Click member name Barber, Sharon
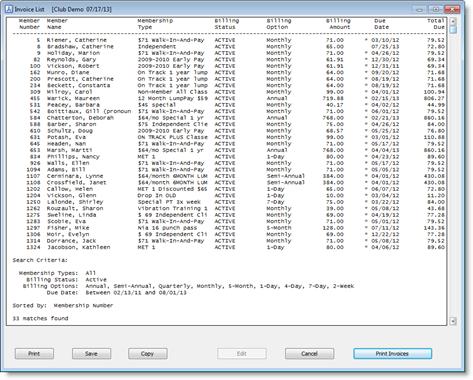The height and width of the screenshot is (380, 473). (x=71, y=124)
